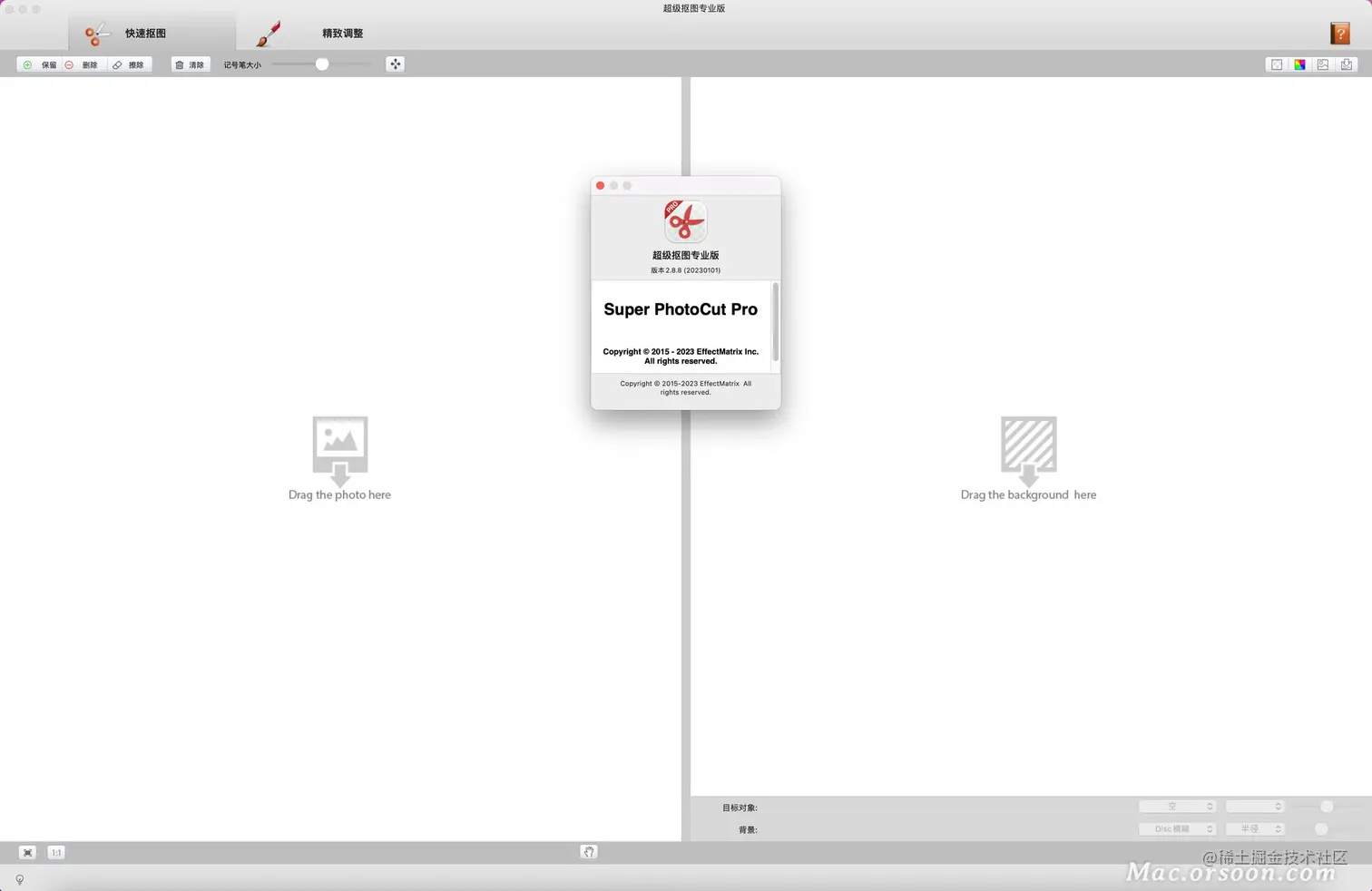Click the 'Super PhotoCut Pro' heading text
Viewport: 1372px width, 891px height.
681,309
